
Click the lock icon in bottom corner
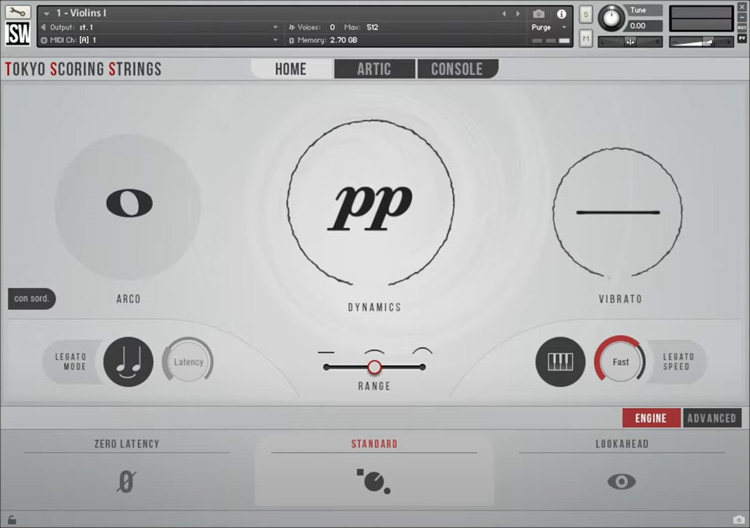click(x=12, y=519)
